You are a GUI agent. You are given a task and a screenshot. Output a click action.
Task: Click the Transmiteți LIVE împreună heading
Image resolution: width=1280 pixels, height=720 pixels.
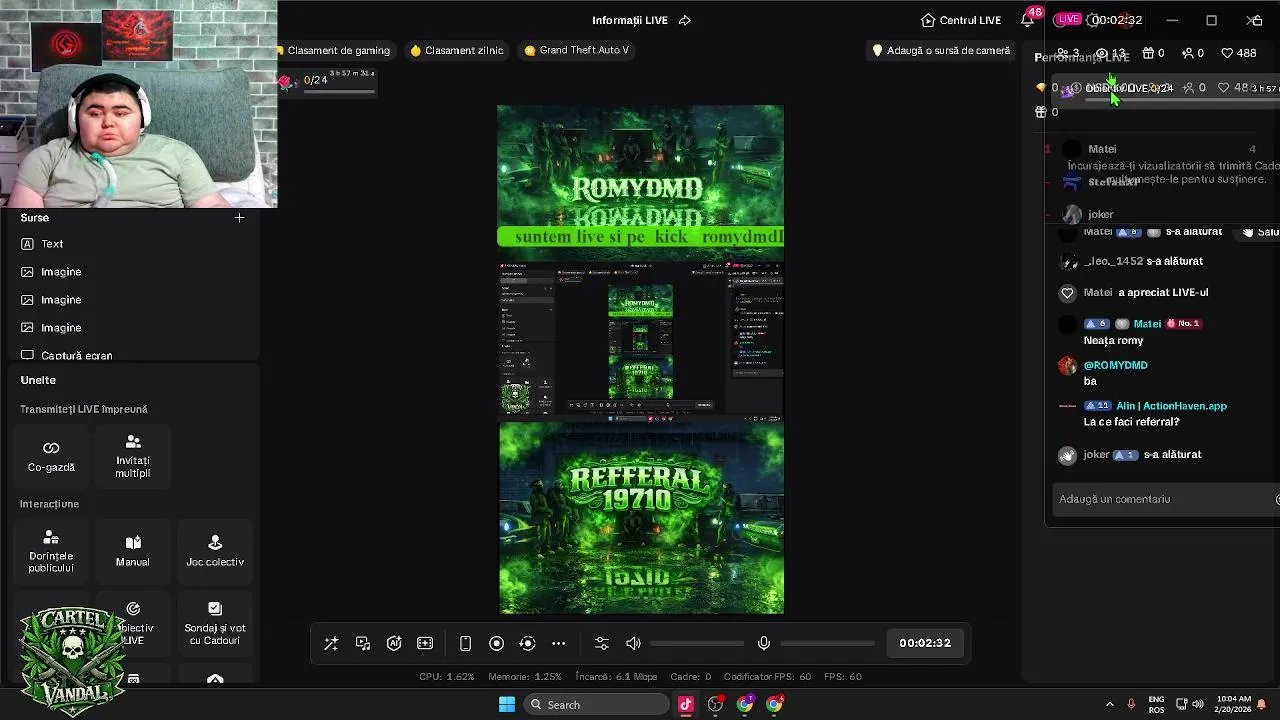pos(84,409)
